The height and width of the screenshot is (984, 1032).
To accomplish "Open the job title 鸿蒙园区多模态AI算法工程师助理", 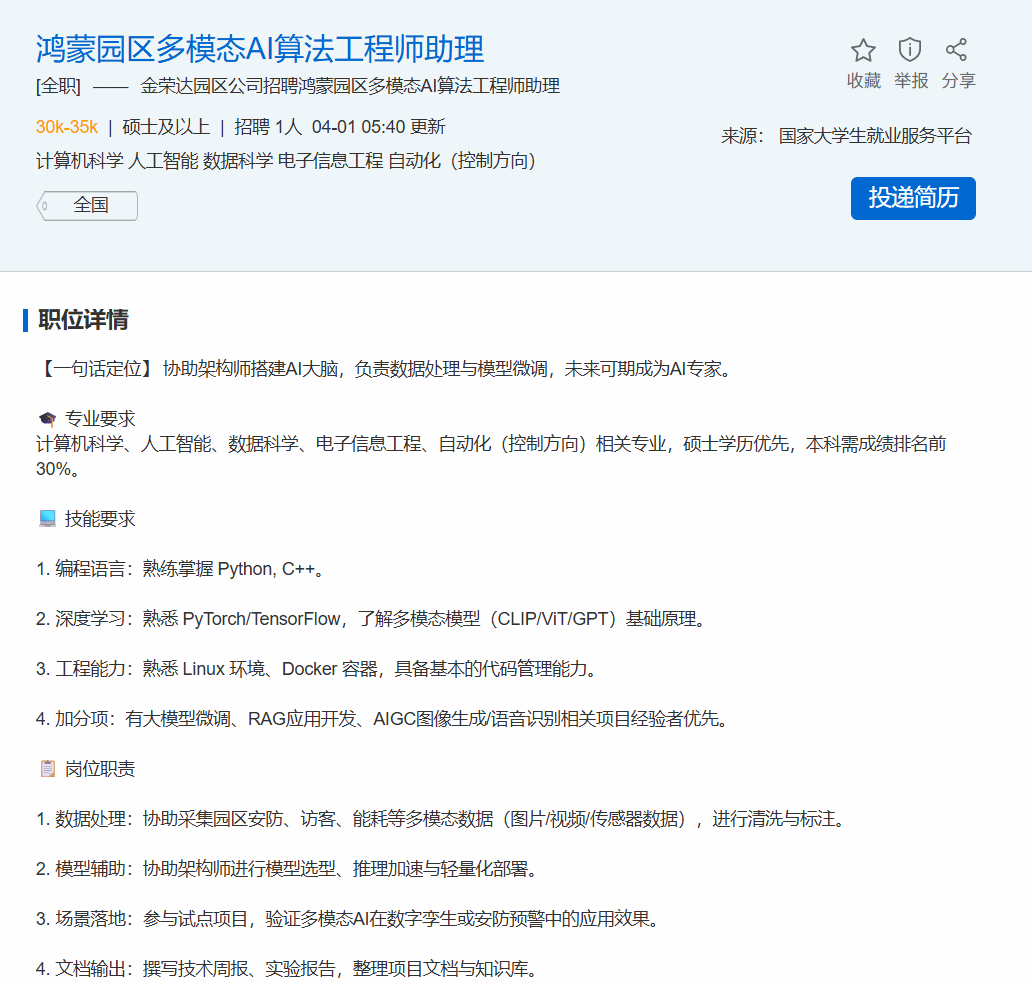I will [260, 48].
